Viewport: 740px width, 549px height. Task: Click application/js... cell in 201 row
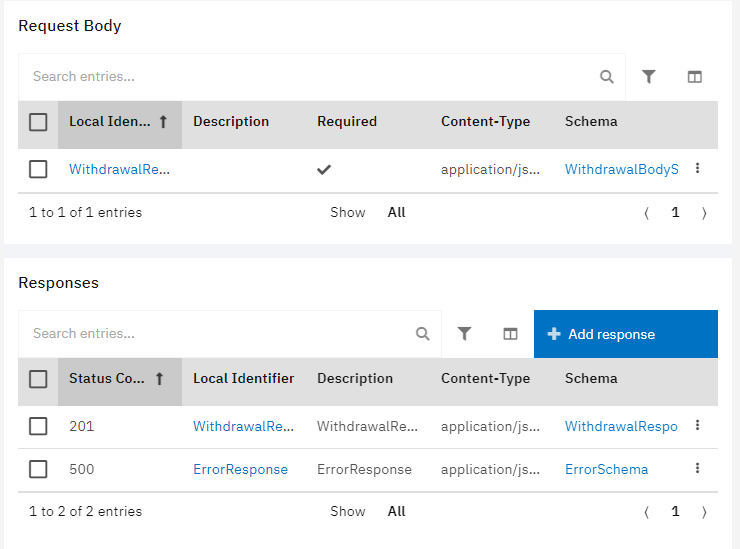(490, 426)
